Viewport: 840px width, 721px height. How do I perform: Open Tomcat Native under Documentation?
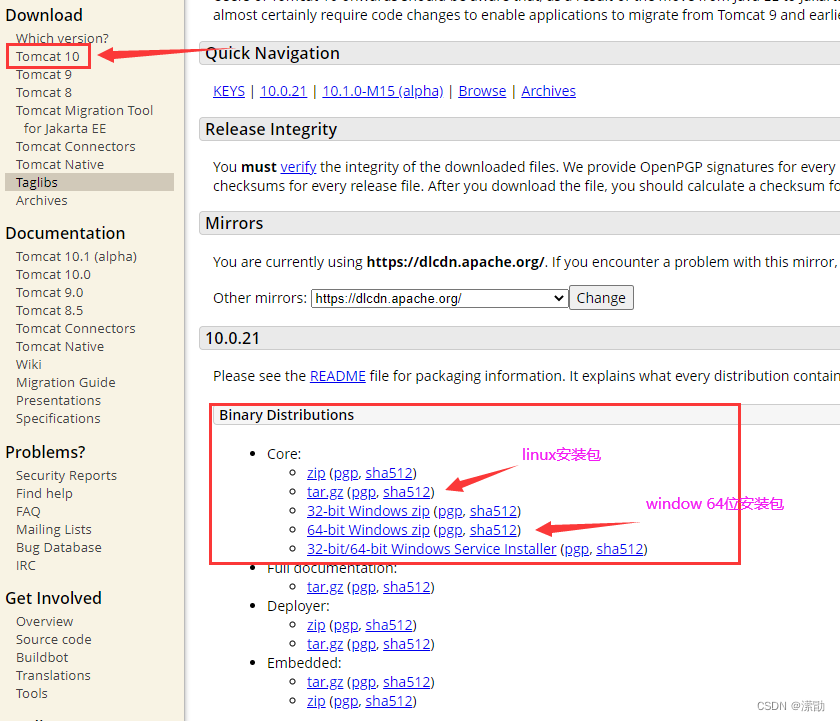(60, 347)
